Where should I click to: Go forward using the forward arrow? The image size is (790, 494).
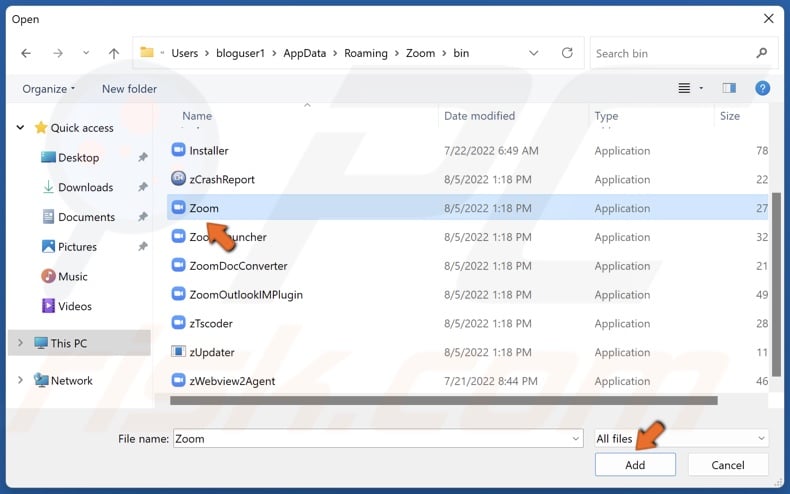pyautogui.click(x=58, y=53)
